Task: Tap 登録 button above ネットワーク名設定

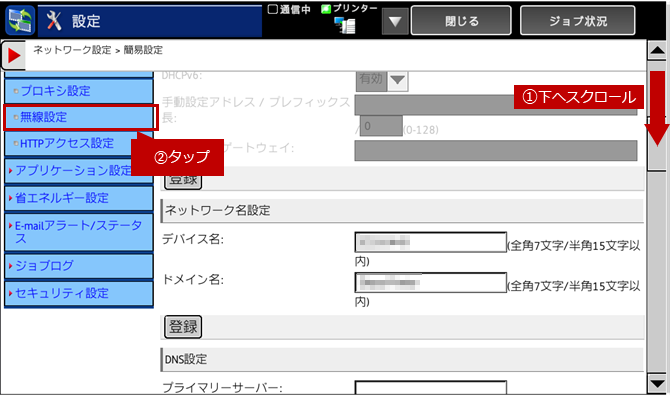Action: 183,179
